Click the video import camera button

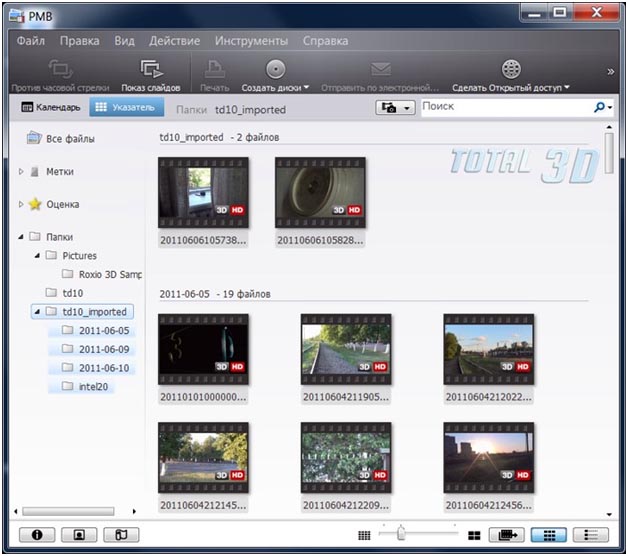pos(507,535)
